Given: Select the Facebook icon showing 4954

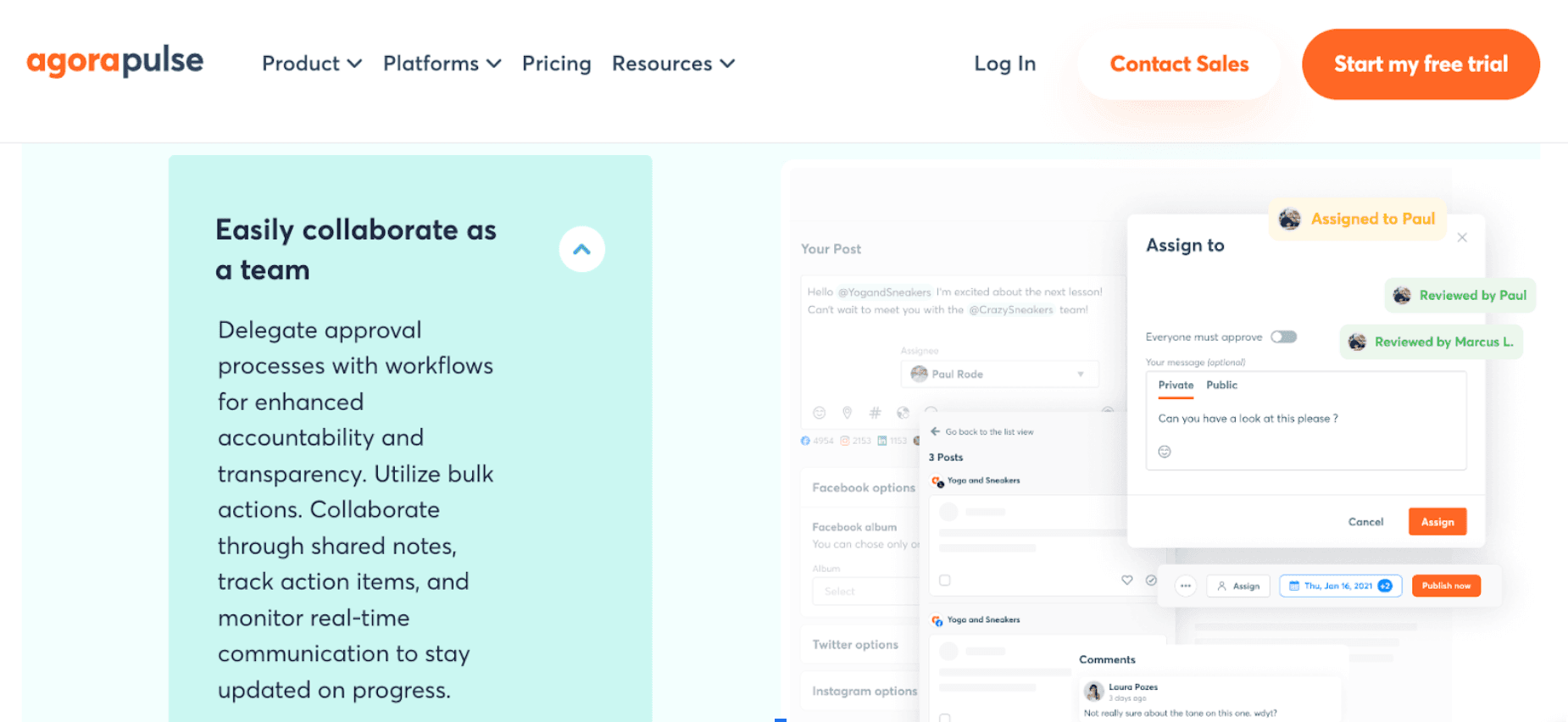Looking at the screenshot, I should pyautogui.click(x=805, y=441).
